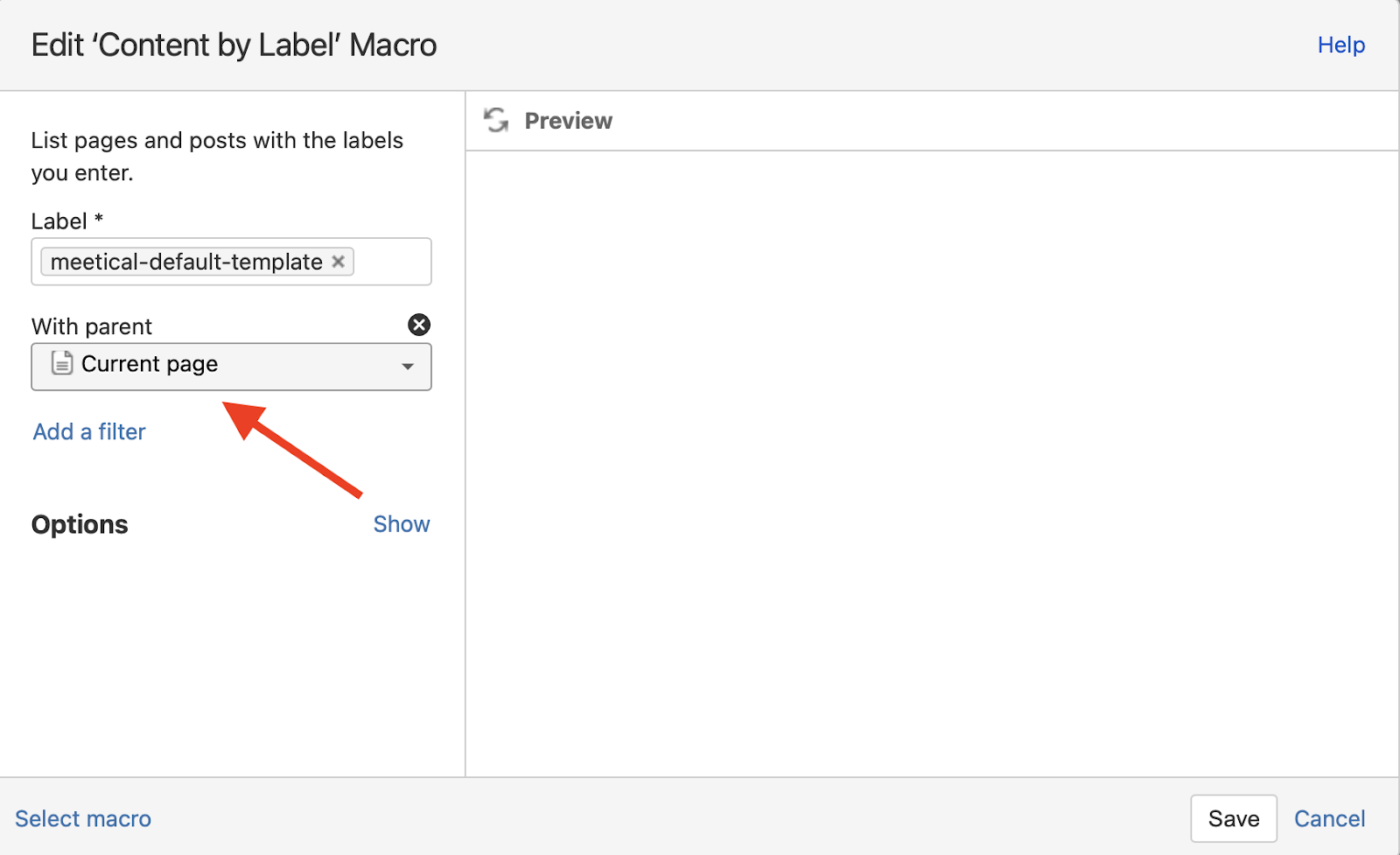Viewport: 1400px width, 855px height.
Task: Click the Options heading
Action: coord(79,523)
